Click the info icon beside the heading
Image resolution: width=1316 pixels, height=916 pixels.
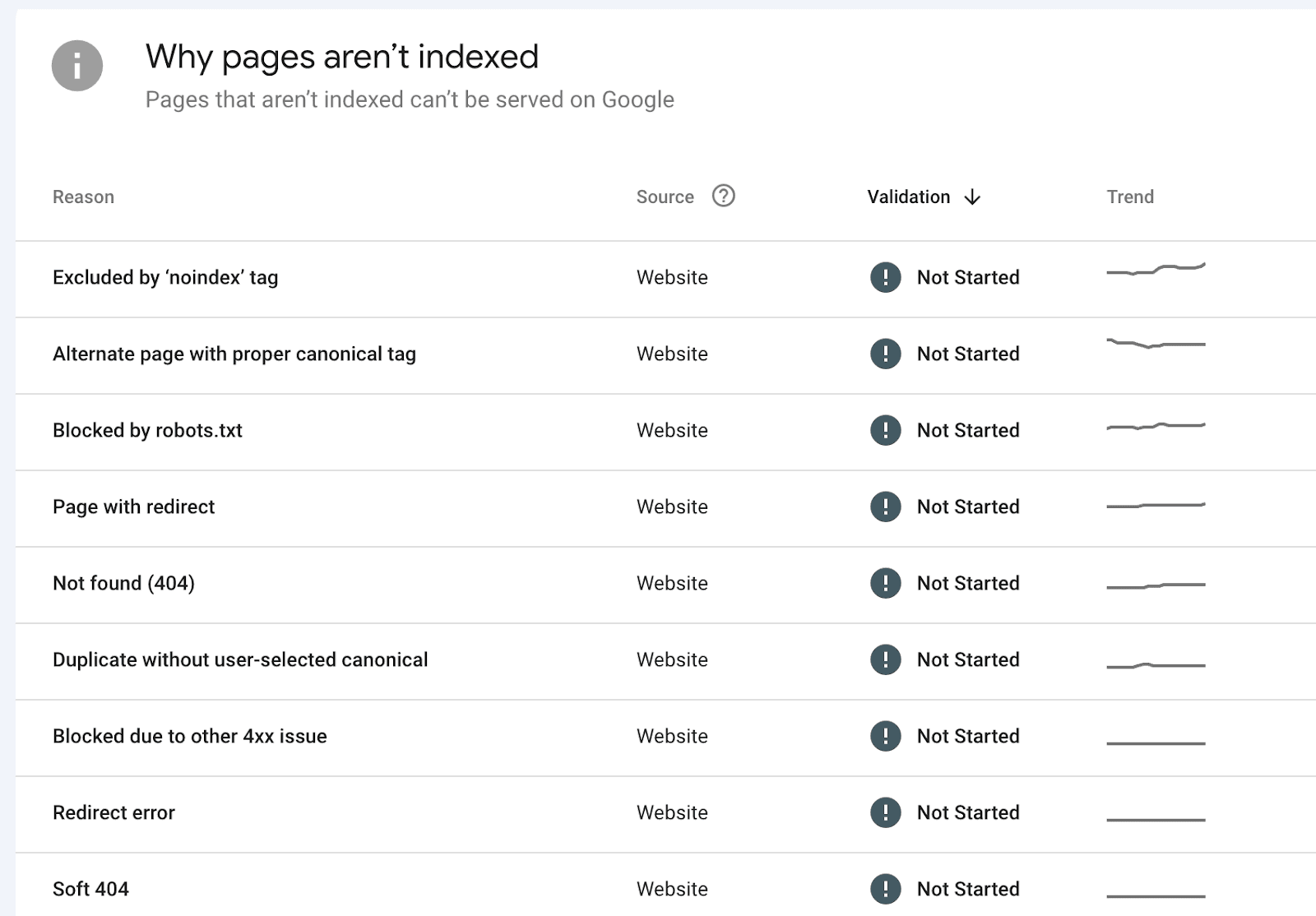pos(76,66)
